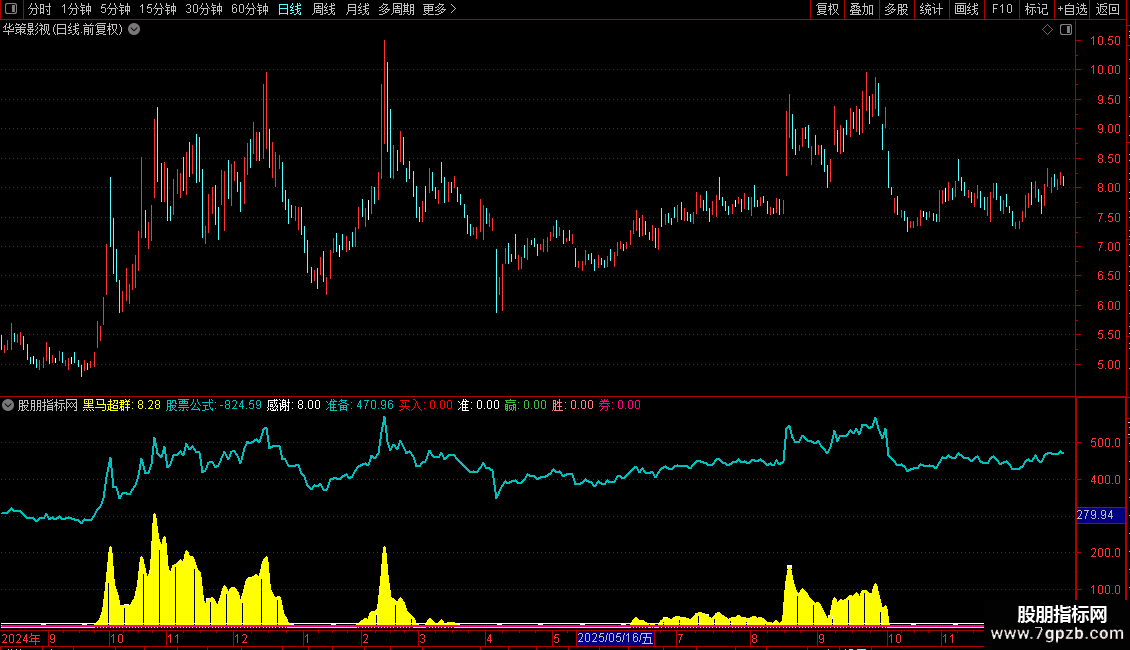The image size is (1130, 650).
Task: Open F10 company info
Action: (1002, 9)
